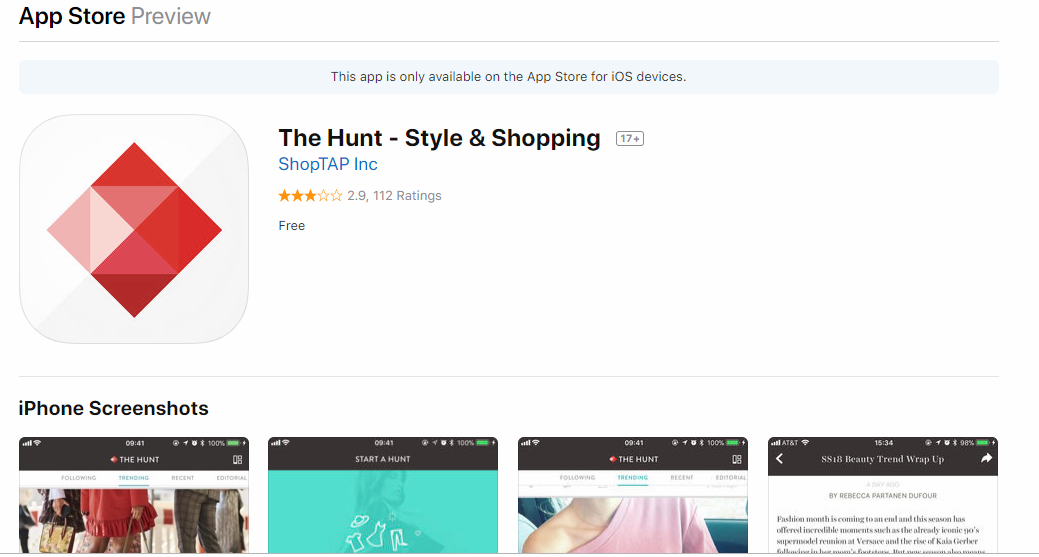Select the Recent tab in the third screenshot

[x=682, y=478]
